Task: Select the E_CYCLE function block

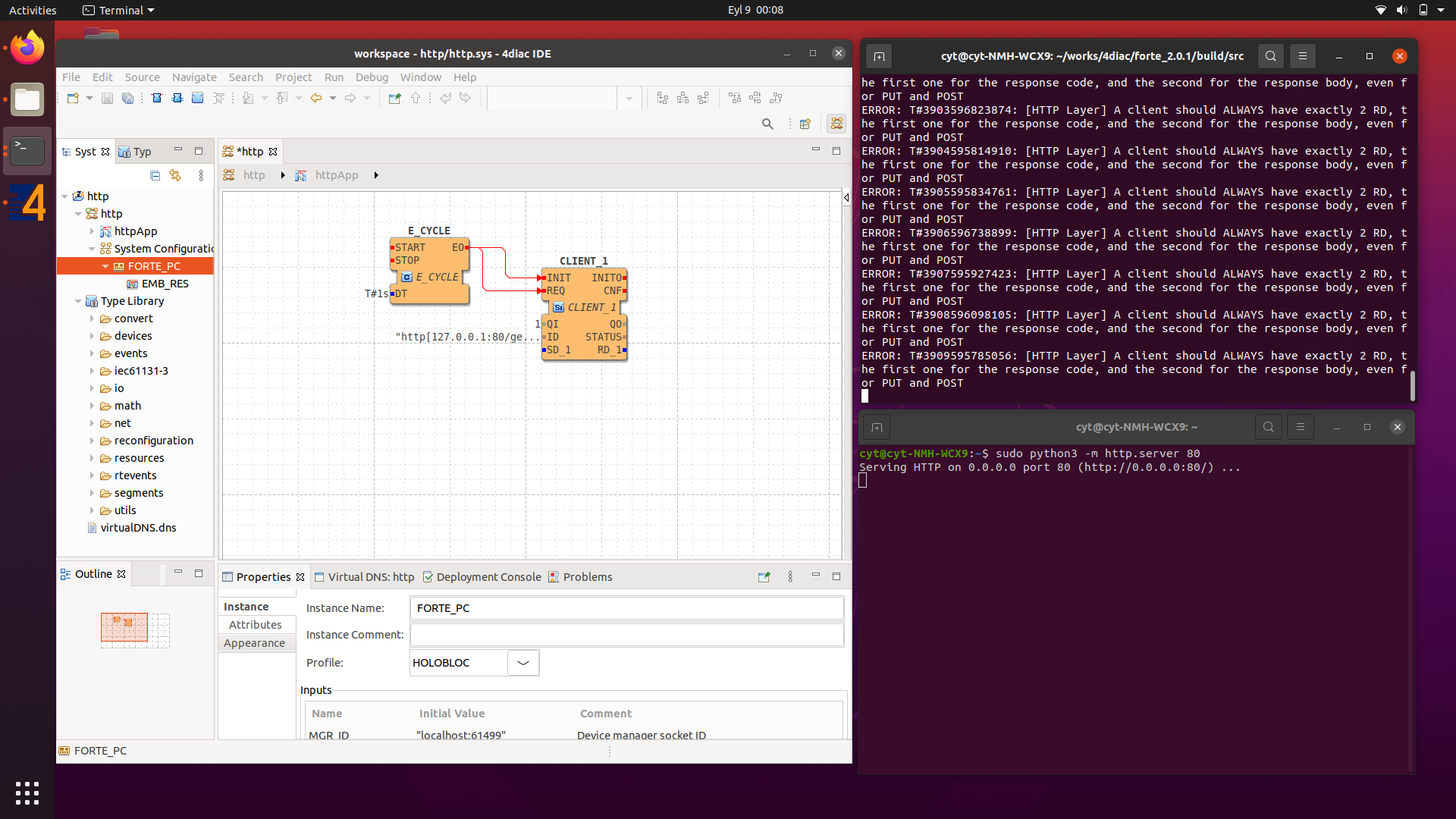Action: tap(429, 271)
